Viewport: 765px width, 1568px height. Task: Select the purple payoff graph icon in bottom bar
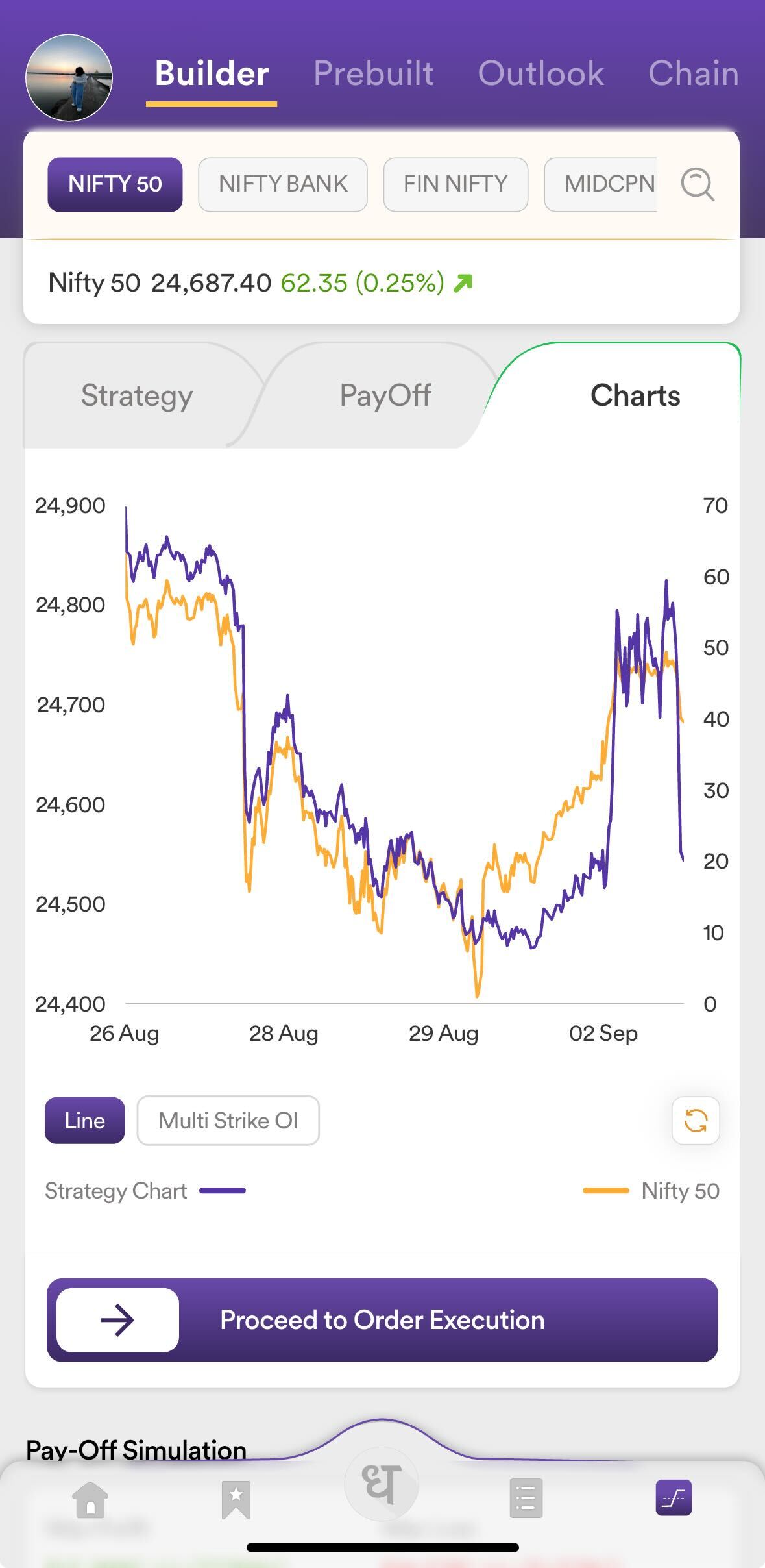(674, 1498)
